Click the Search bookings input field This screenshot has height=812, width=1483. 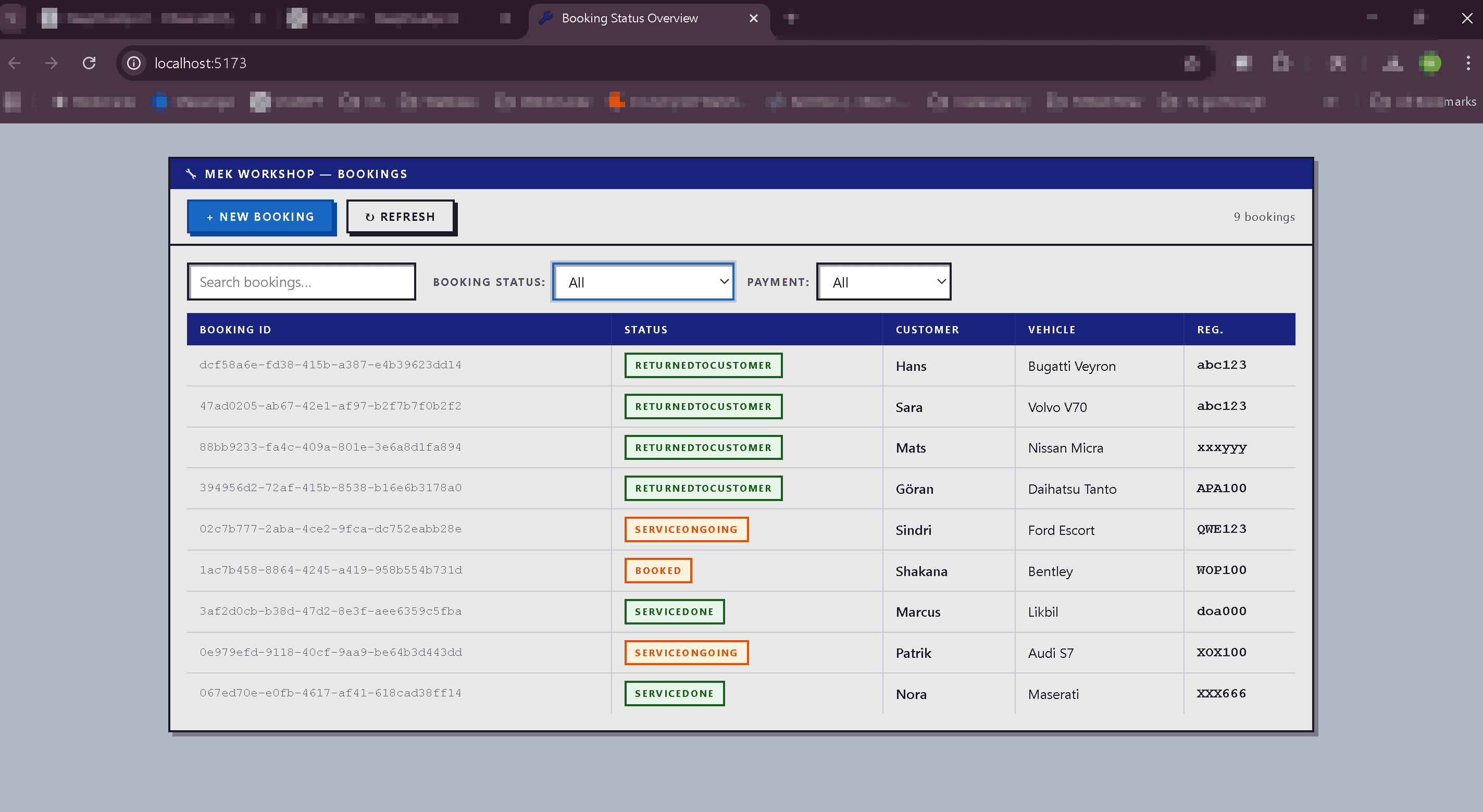tap(301, 281)
